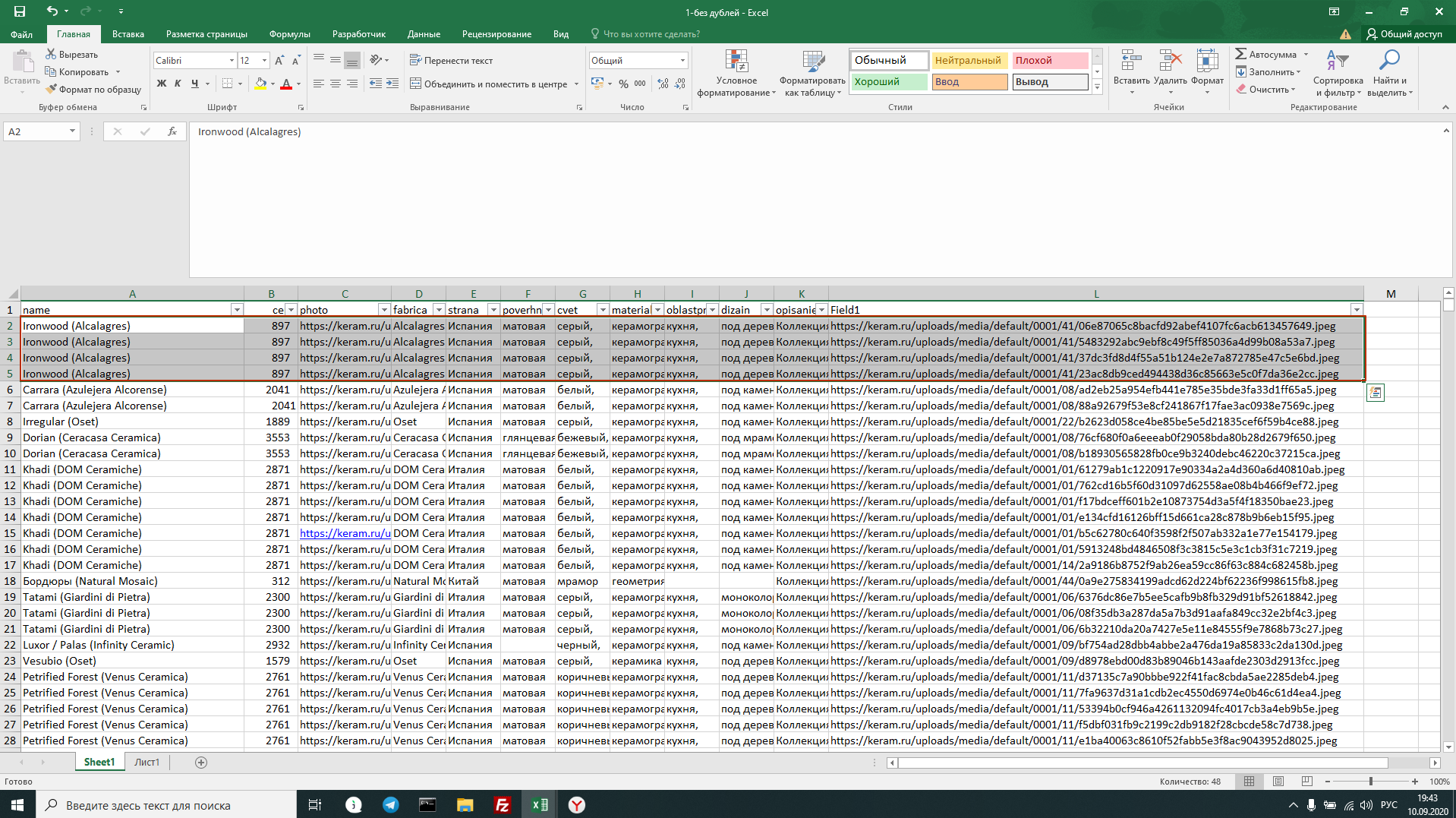
Task: Open the number format Общий dropdown
Action: pyautogui.click(x=682, y=60)
